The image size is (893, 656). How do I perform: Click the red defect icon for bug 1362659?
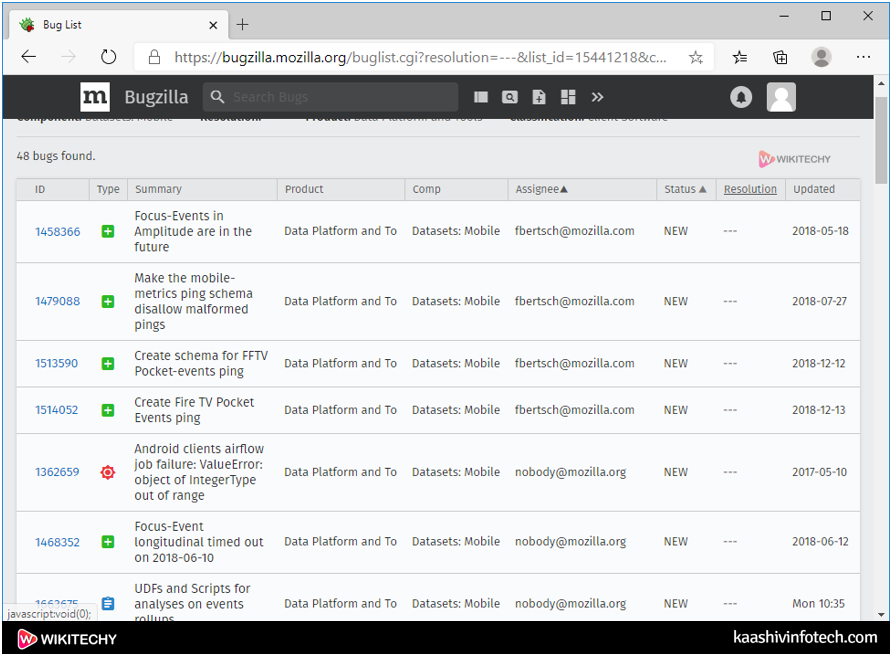108,472
